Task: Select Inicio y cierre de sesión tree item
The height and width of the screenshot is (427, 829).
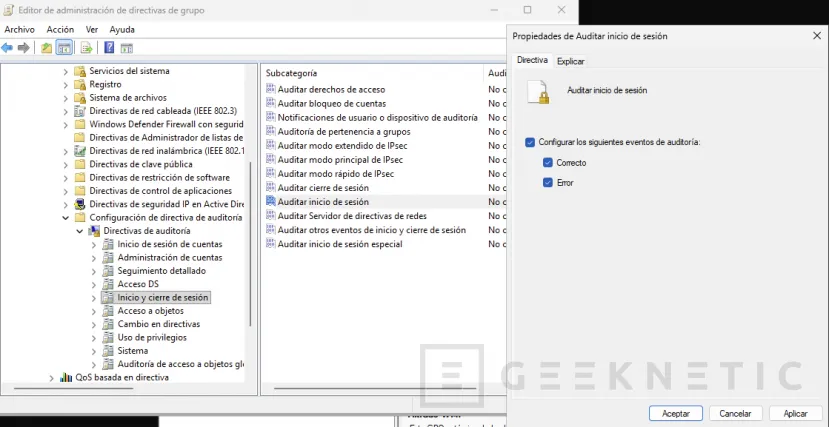Action: point(163,298)
